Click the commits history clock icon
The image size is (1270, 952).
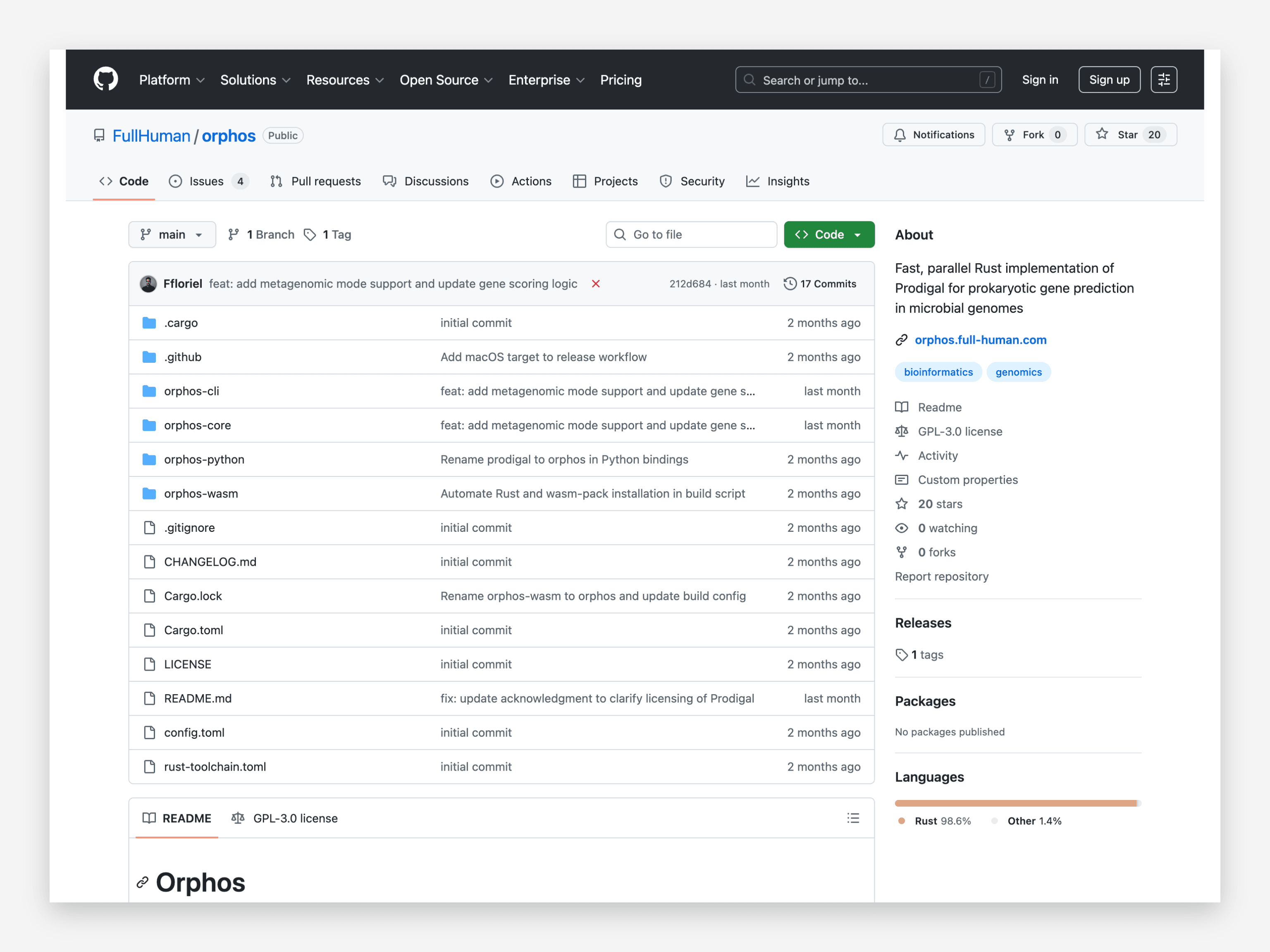click(x=790, y=283)
